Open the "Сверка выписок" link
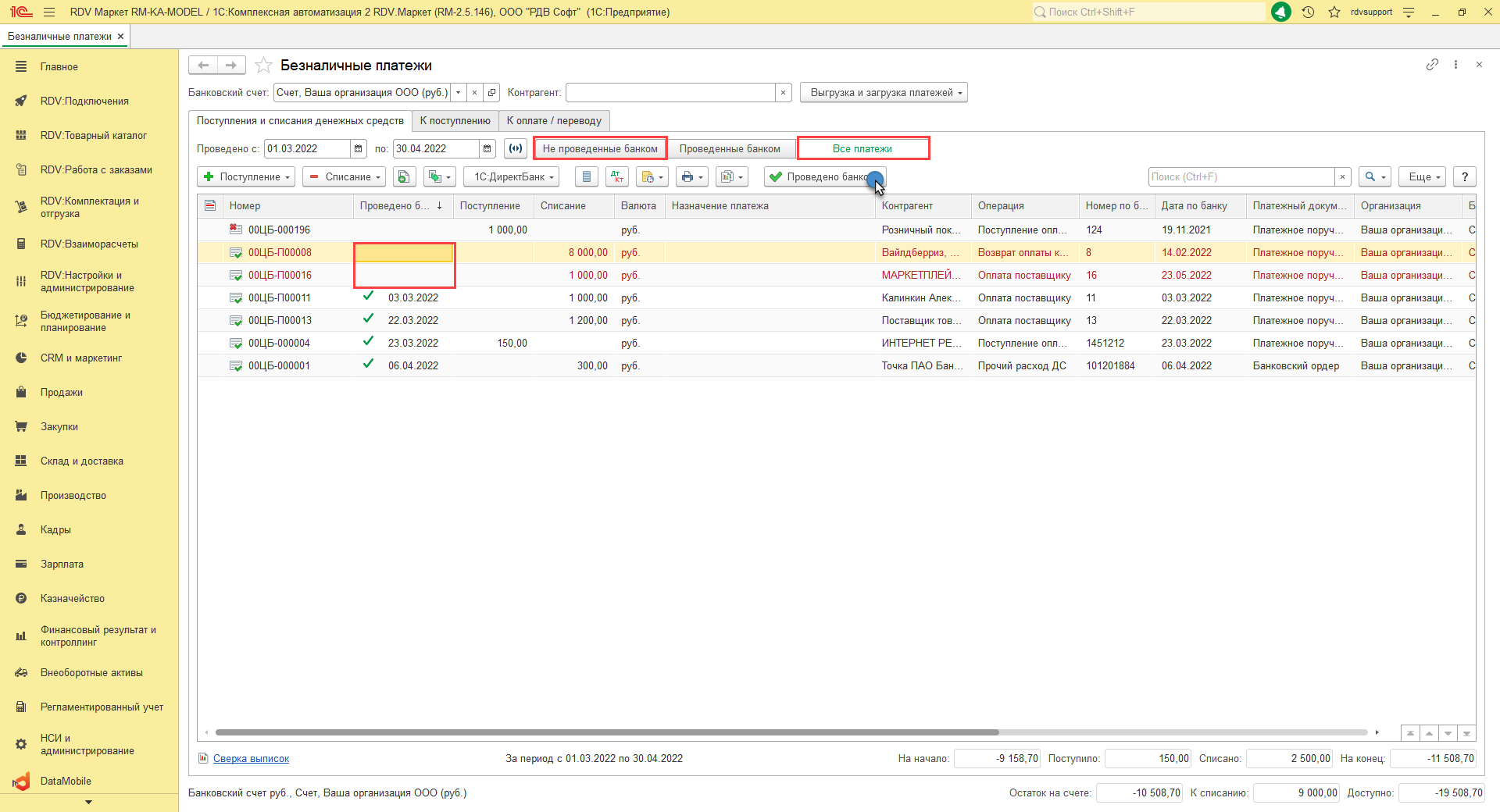The height and width of the screenshot is (812, 1500). coord(251,759)
